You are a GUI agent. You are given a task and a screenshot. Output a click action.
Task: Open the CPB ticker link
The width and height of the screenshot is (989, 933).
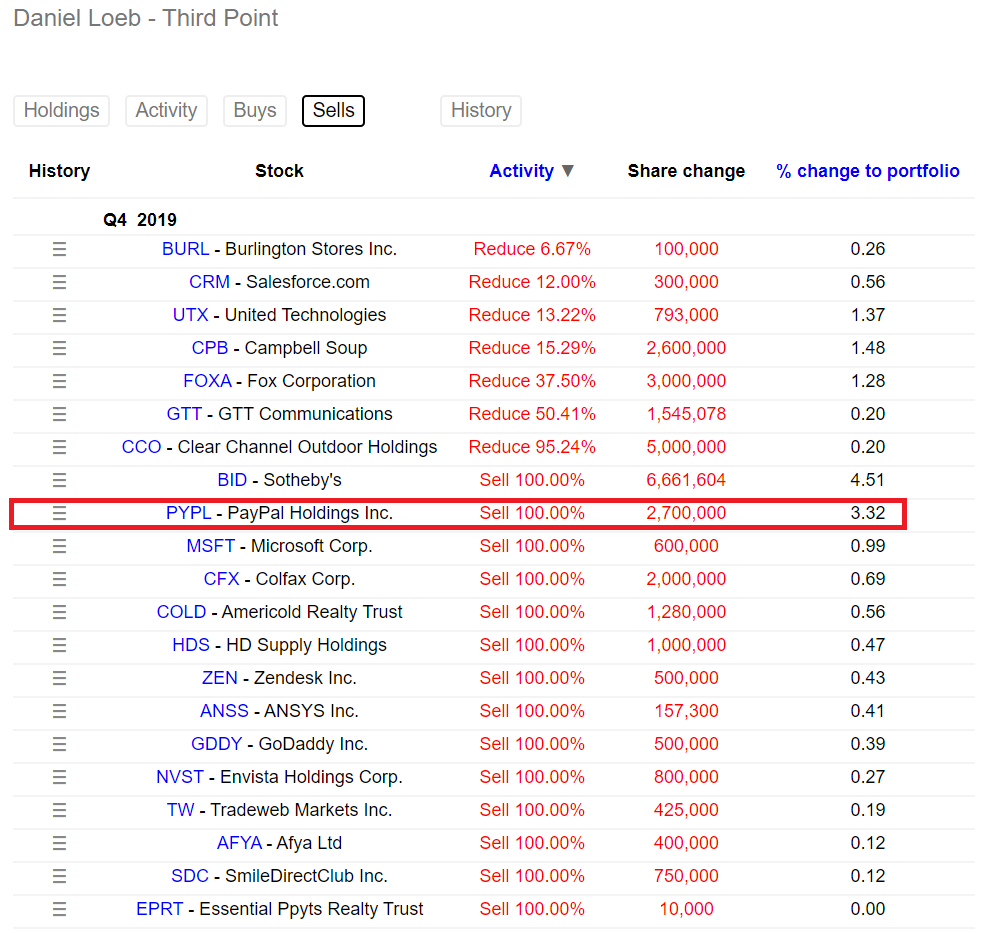click(210, 348)
